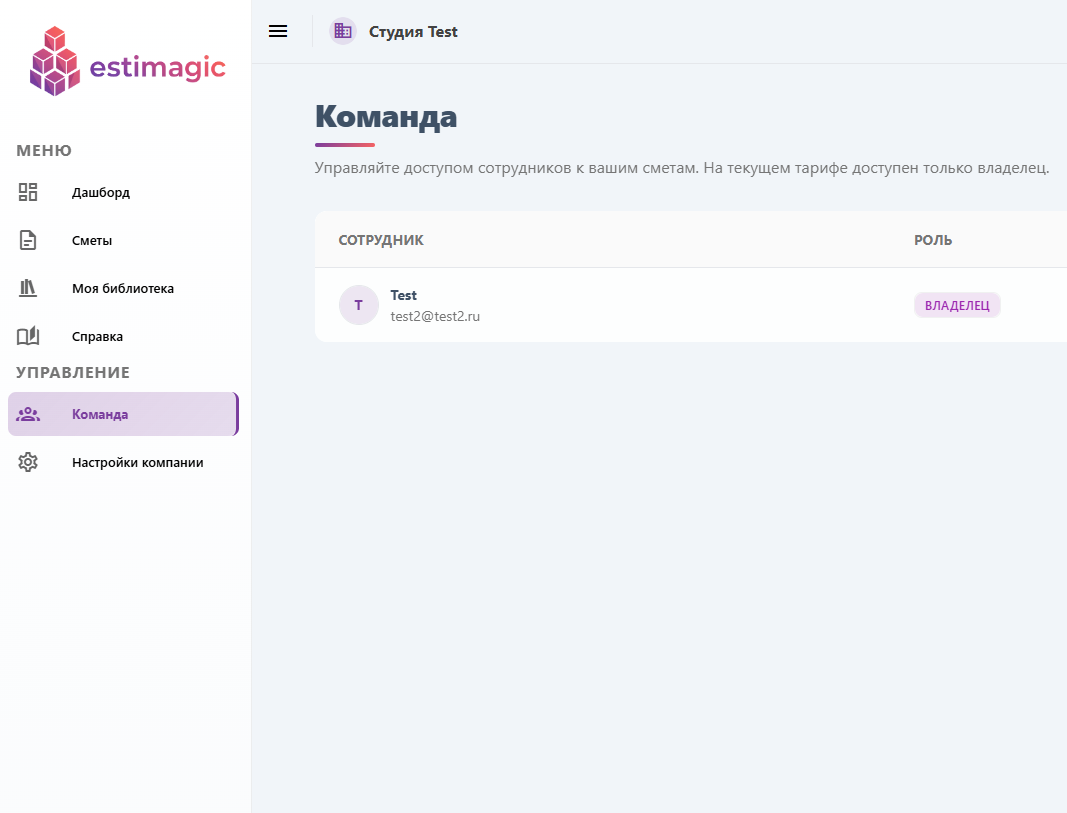
Task: Click the Сметы document icon
Action: [28, 240]
